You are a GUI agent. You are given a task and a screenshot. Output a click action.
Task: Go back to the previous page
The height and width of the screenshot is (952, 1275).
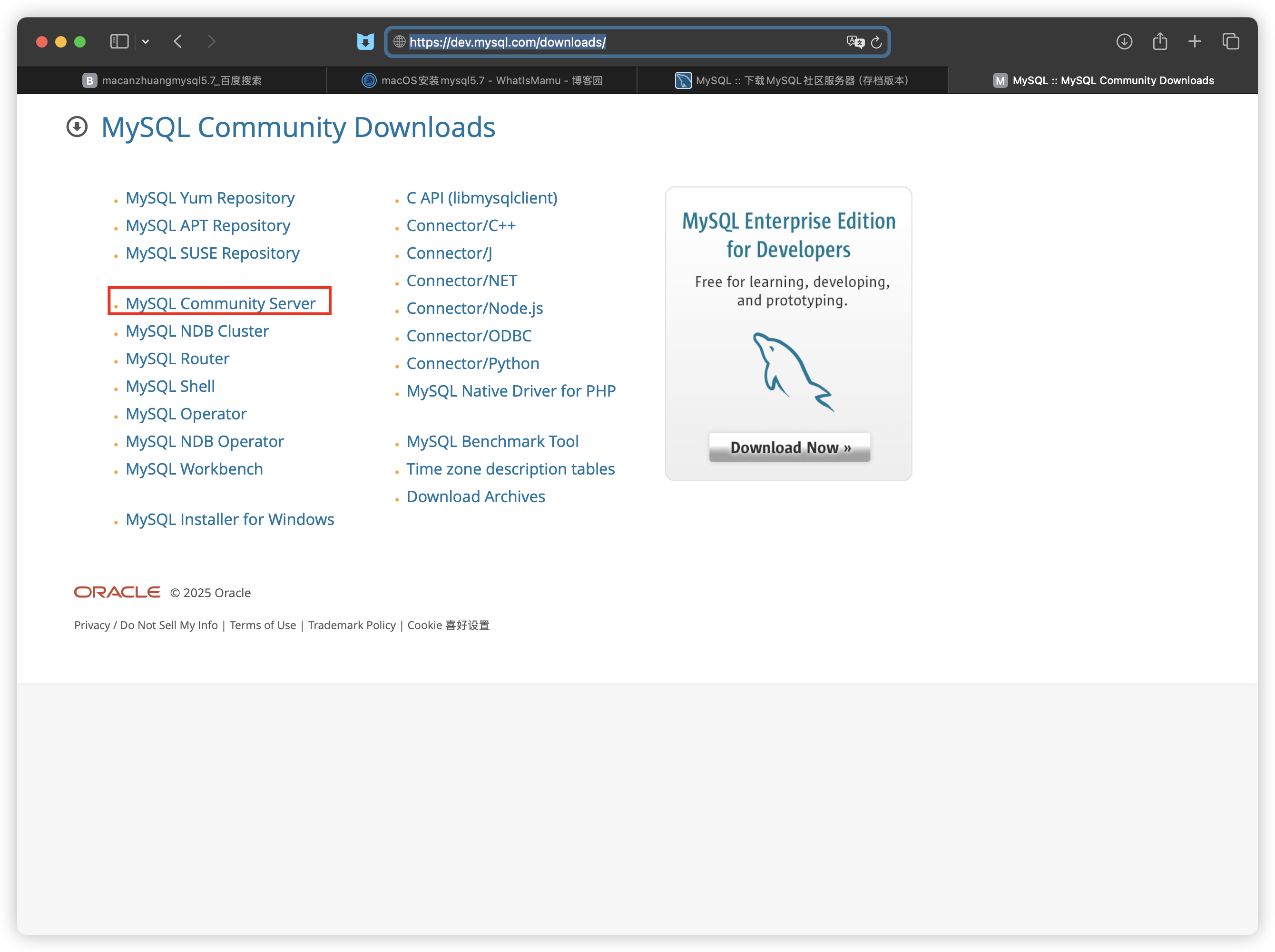click(178, 41)
